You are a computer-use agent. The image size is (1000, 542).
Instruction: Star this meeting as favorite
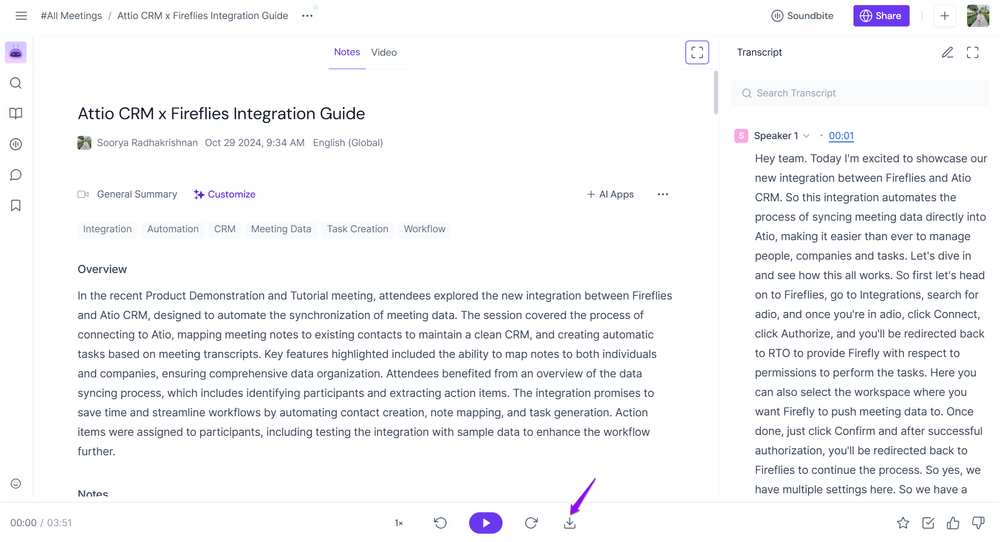click(903, 523)
